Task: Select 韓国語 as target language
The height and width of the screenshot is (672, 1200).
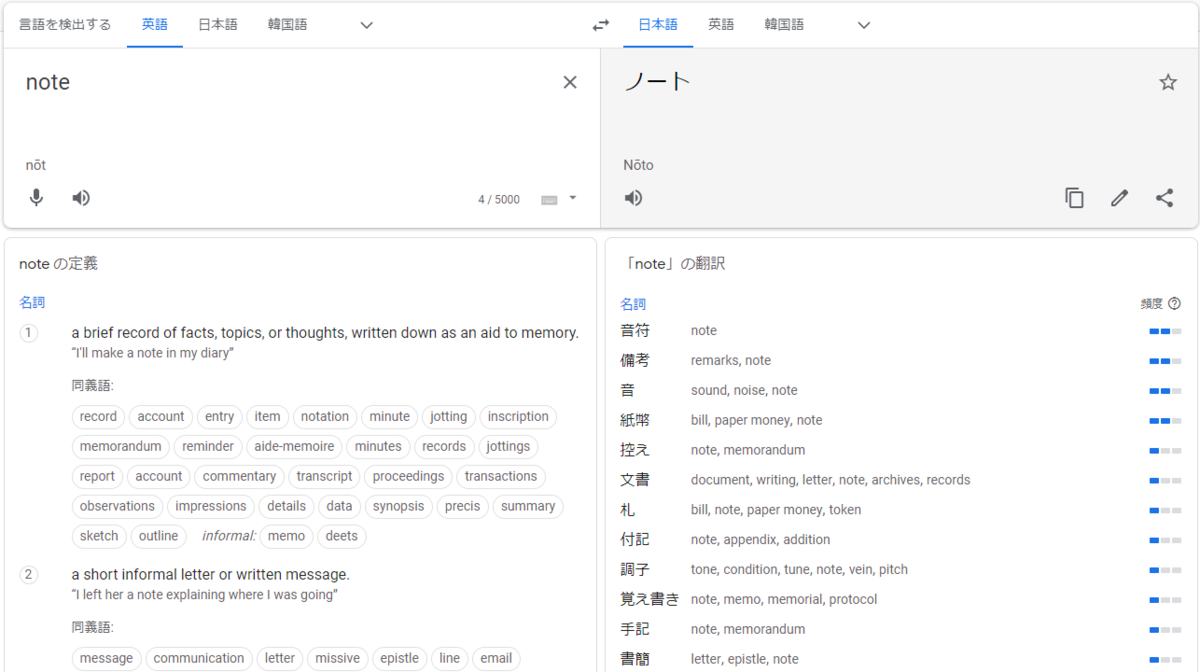Action: (x=784, y=25)
